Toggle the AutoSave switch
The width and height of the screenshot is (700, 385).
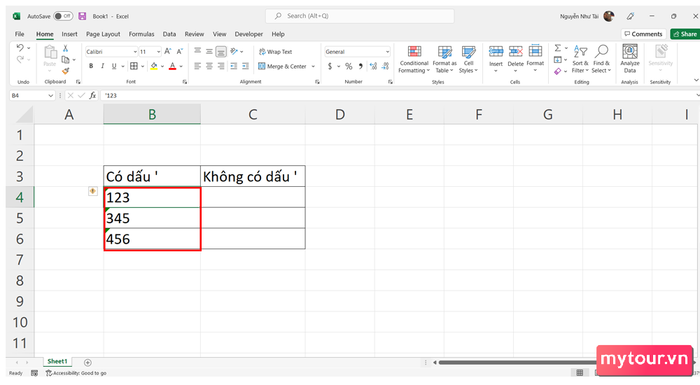[x=63, y=16]
